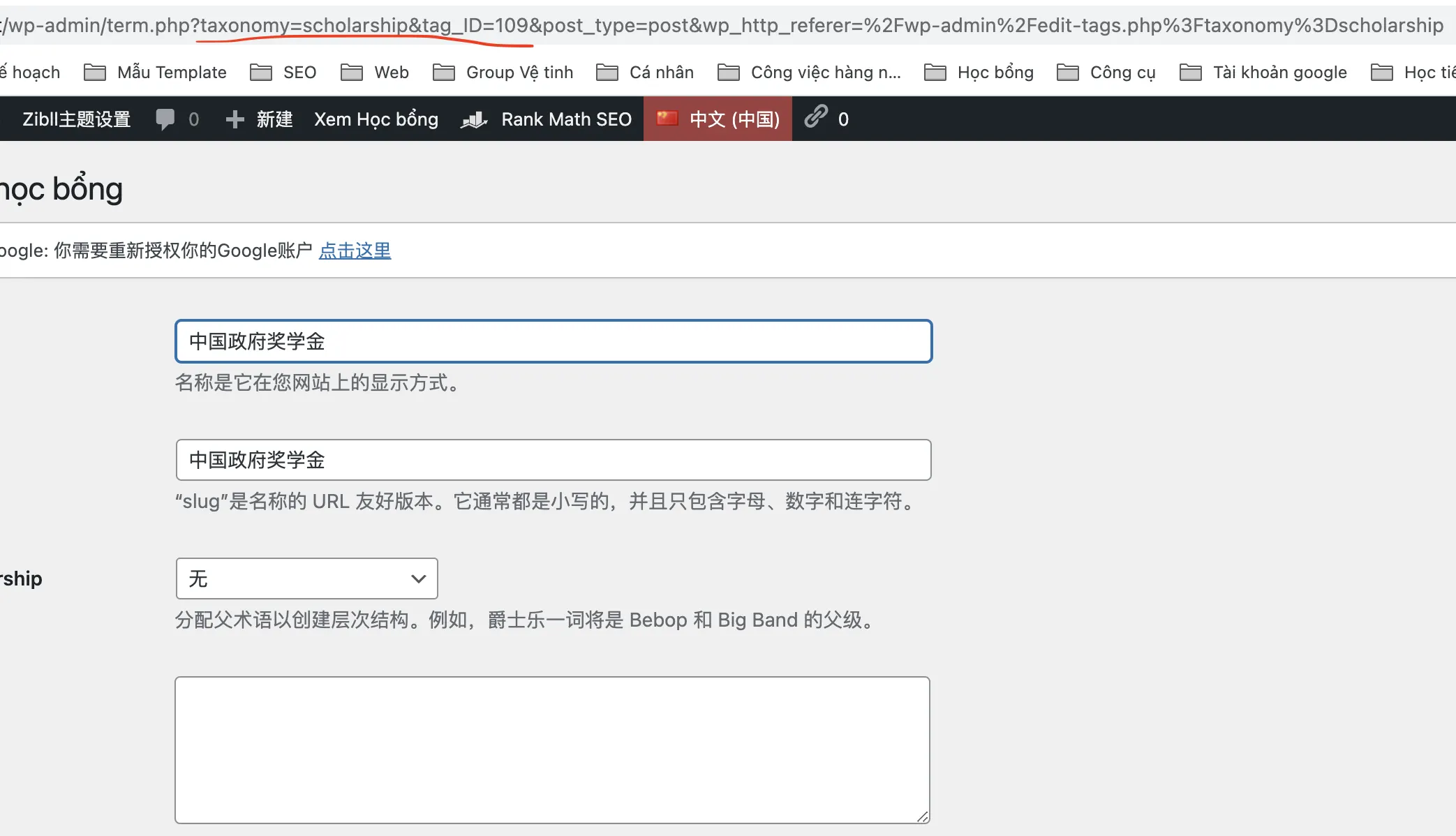Open the Học bổng bookmark folder
This screenshot has height=836, width=1456.
point(979,72)
